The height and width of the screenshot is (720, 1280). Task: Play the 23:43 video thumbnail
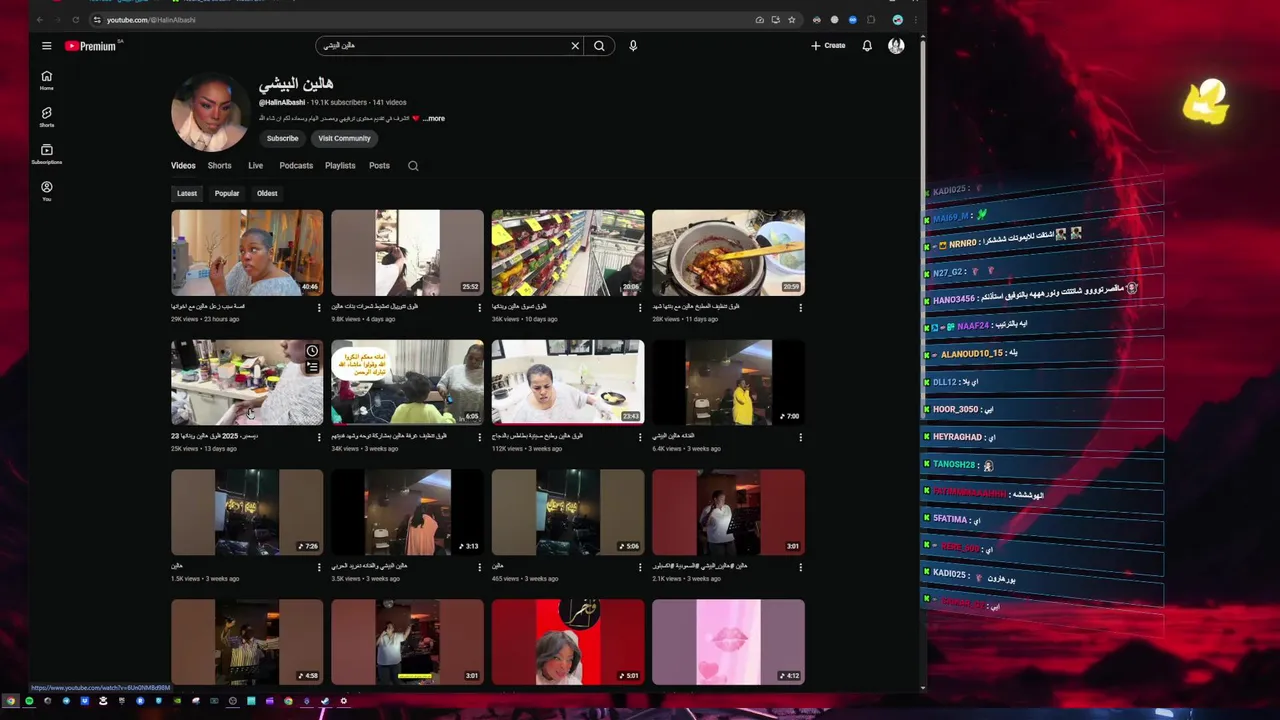(x=568, y=383)
